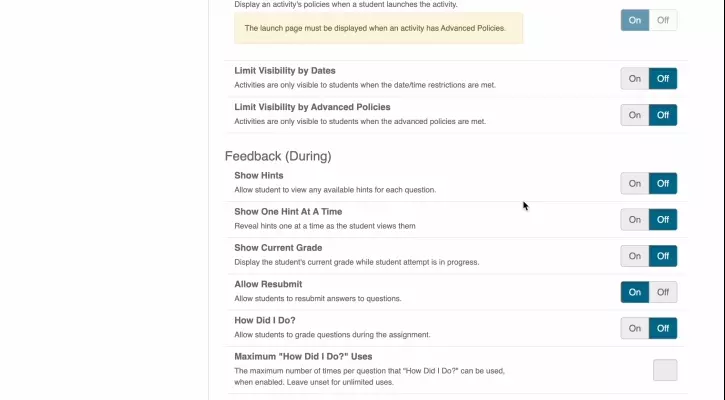This screenshot has height=400, width=725.
Task: Focus the Maximum "How Did I Do?" Uses field
Action: click(665, 370)
